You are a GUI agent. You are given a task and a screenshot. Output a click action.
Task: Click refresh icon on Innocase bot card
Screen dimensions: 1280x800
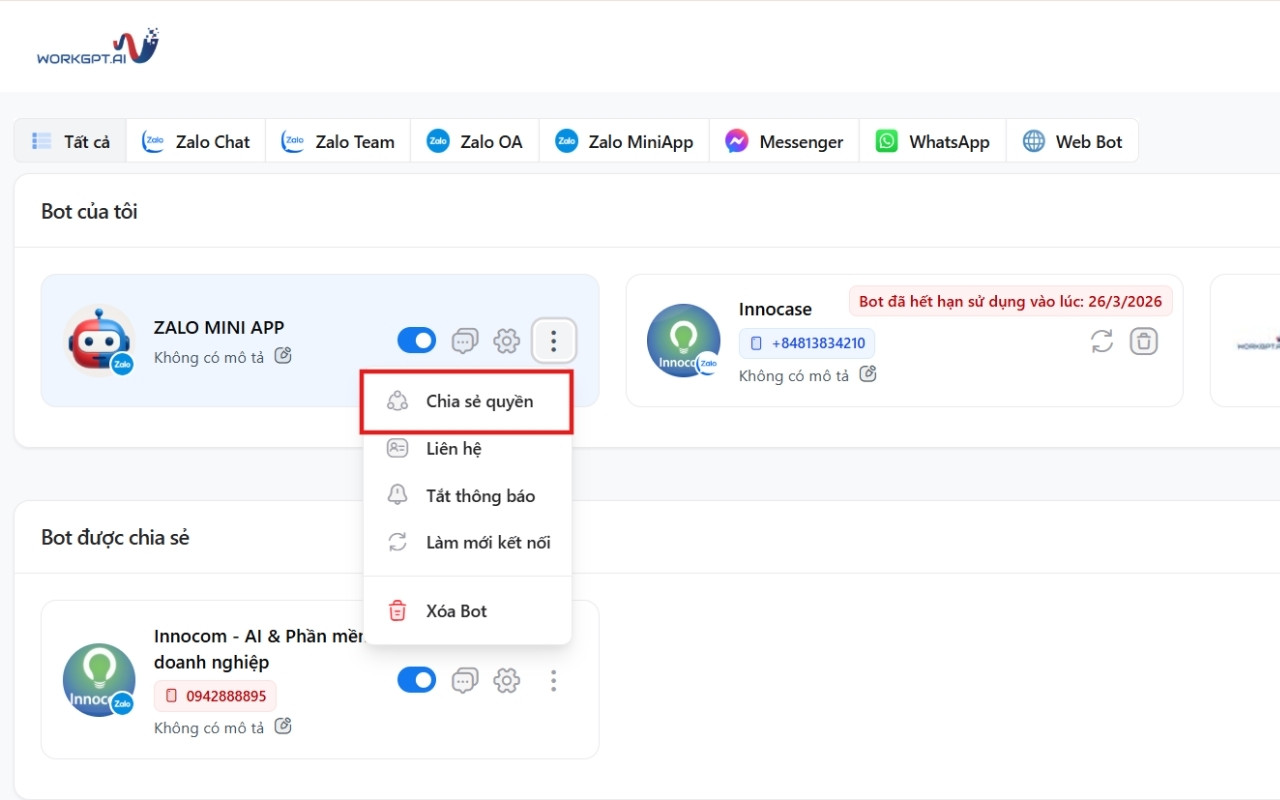coord(1102,341)
